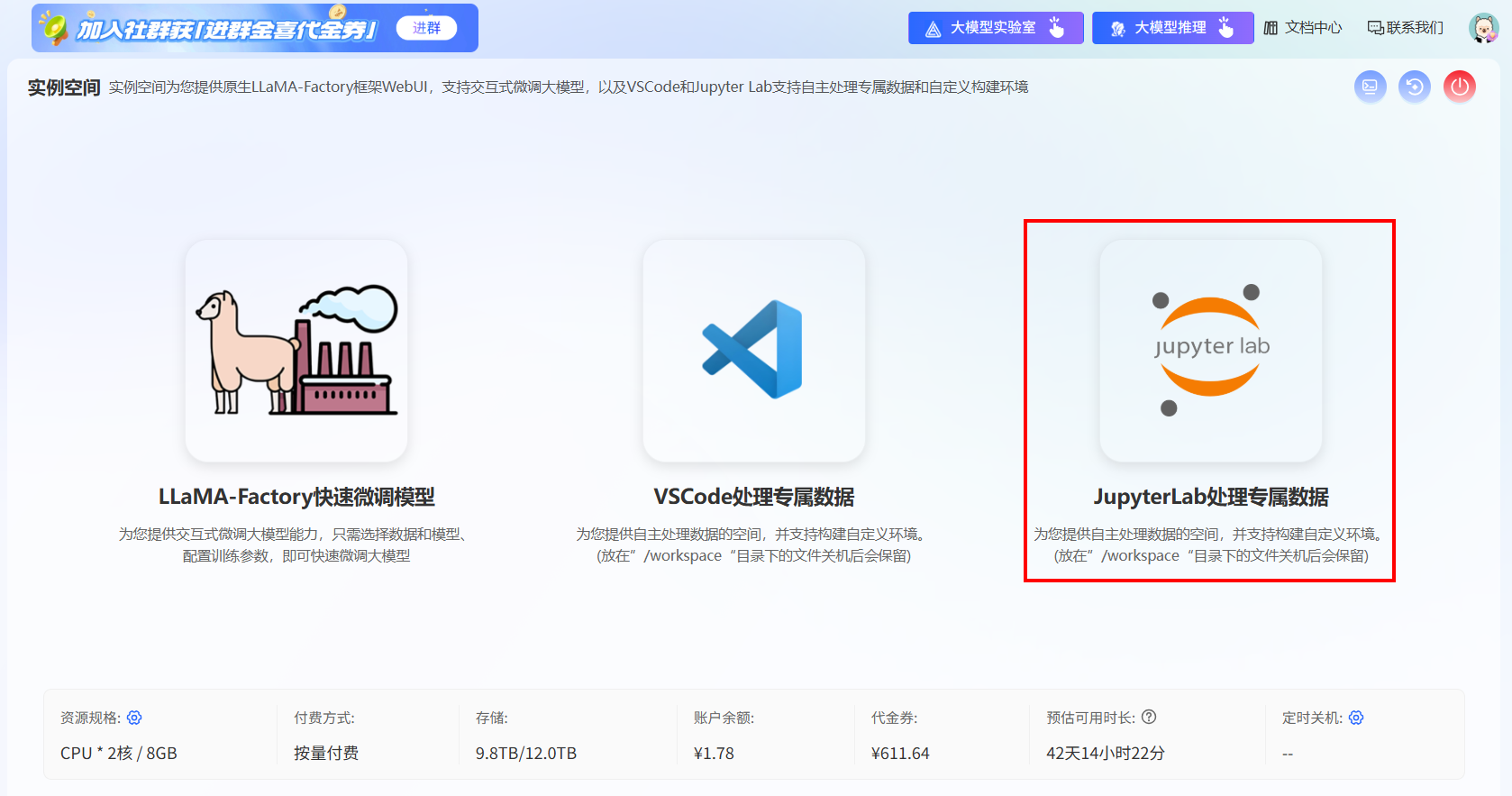Click the 代金券 balance ¥611.64
Image resolution: width=1512 pixels, height=796 pixels.
coord(899,753)
